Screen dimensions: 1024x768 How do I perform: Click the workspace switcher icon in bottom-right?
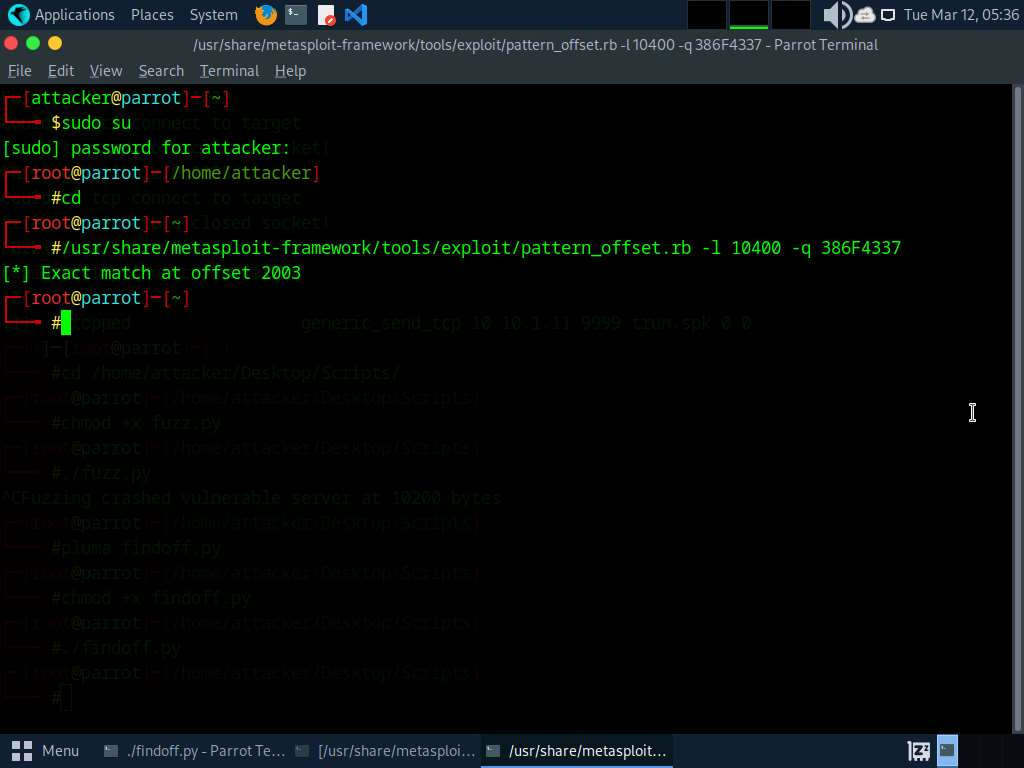point(947,750)
